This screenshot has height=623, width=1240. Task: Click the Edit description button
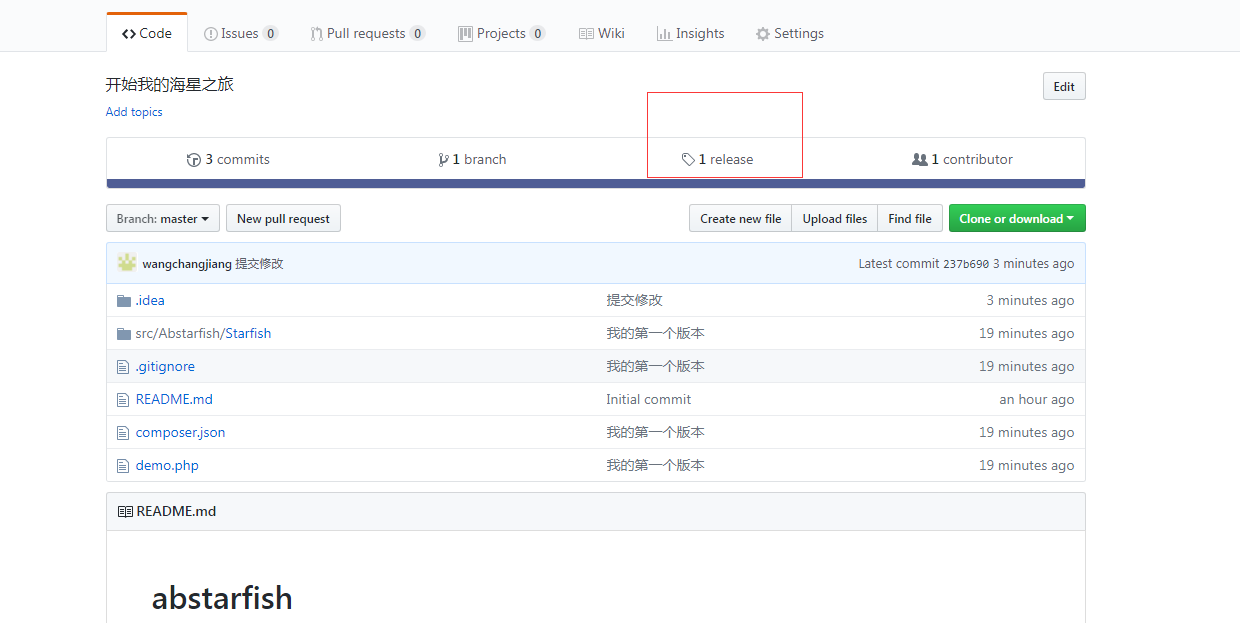[1064, 86]
